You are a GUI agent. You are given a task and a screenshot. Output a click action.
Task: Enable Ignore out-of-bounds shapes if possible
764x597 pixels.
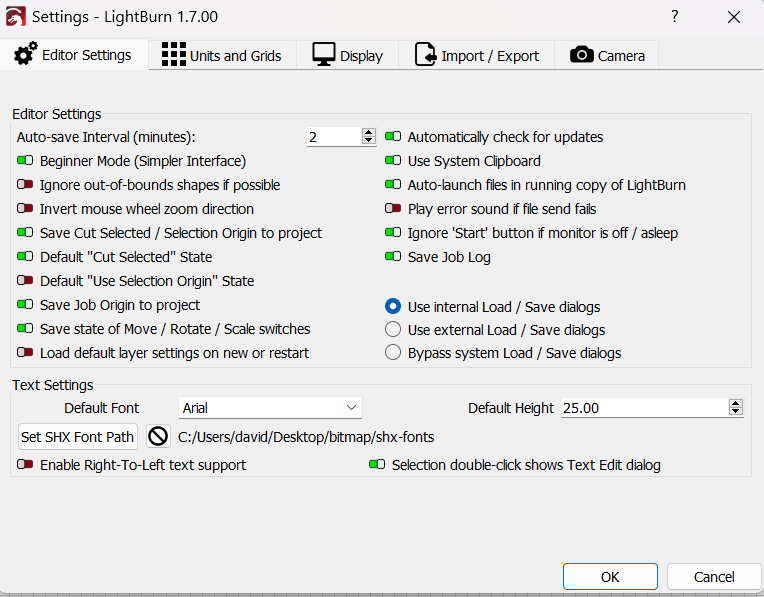[x=25, y=184]
